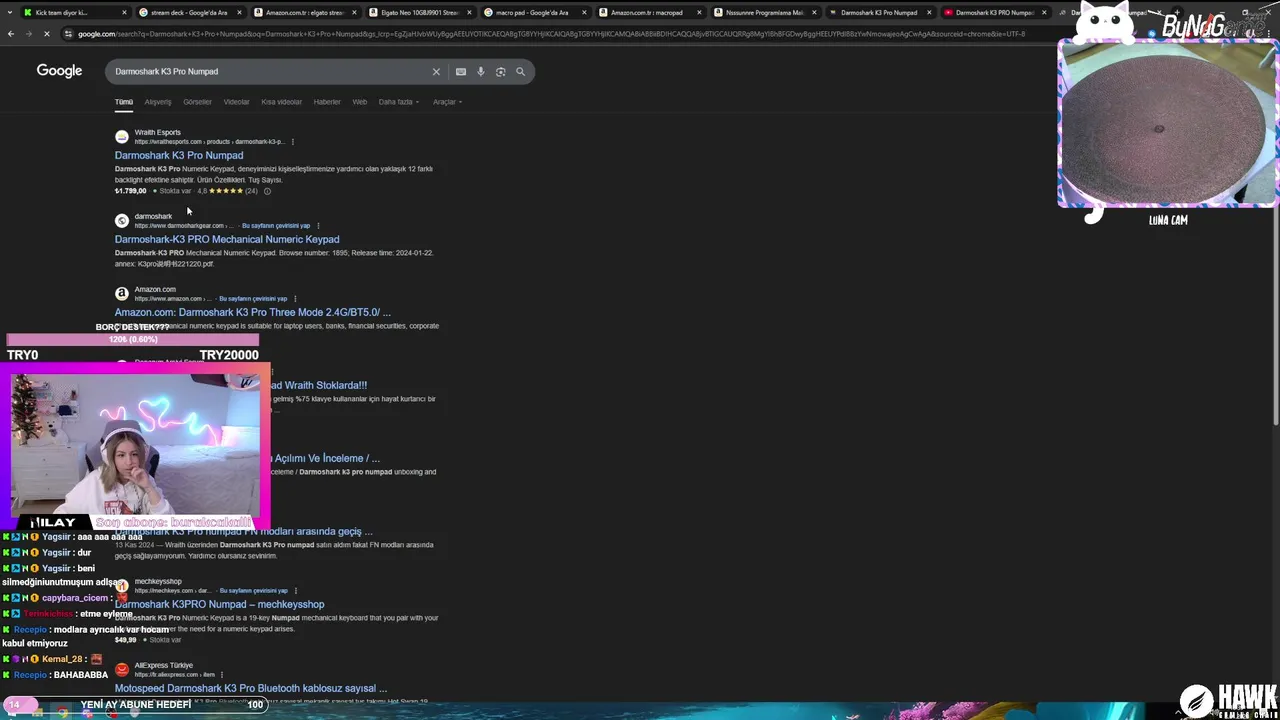Click the '₺1.799,00' price text
The image size is (1280, 720).
point(131,191)
